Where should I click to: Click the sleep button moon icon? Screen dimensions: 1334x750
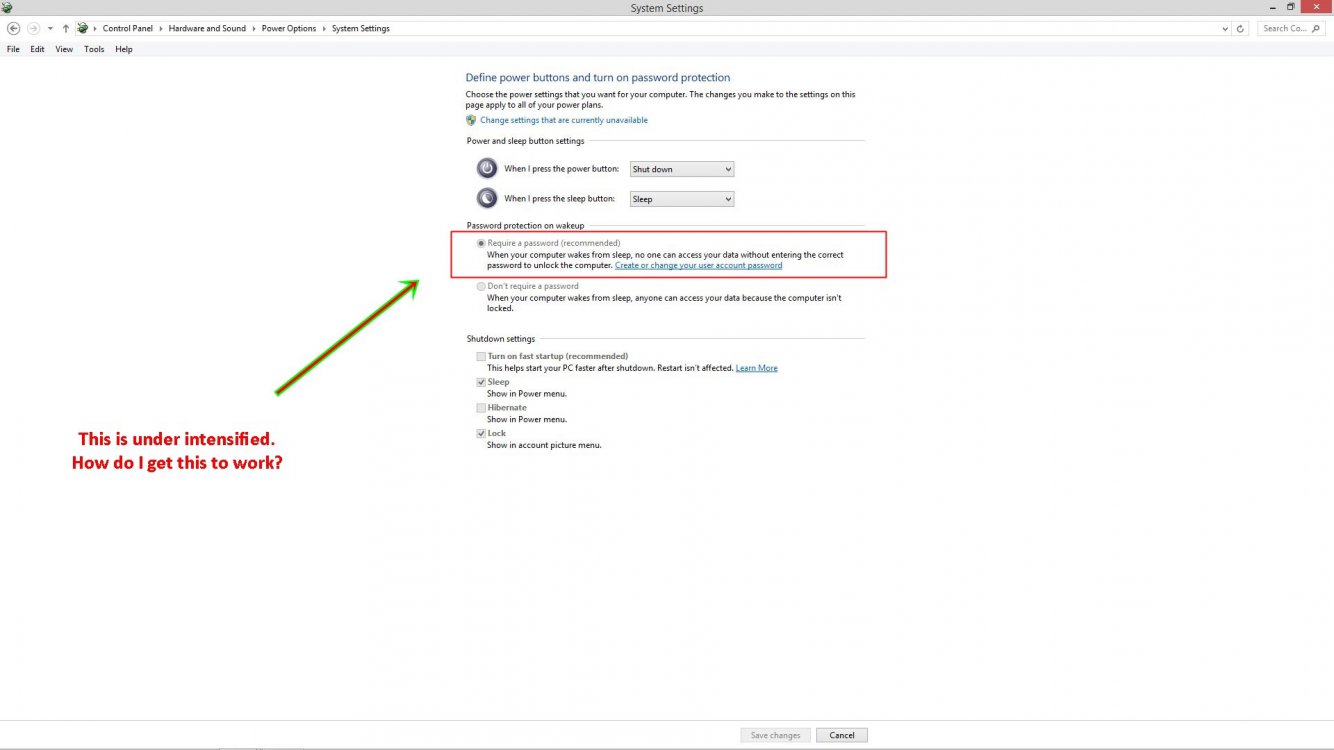pos(487,198)
